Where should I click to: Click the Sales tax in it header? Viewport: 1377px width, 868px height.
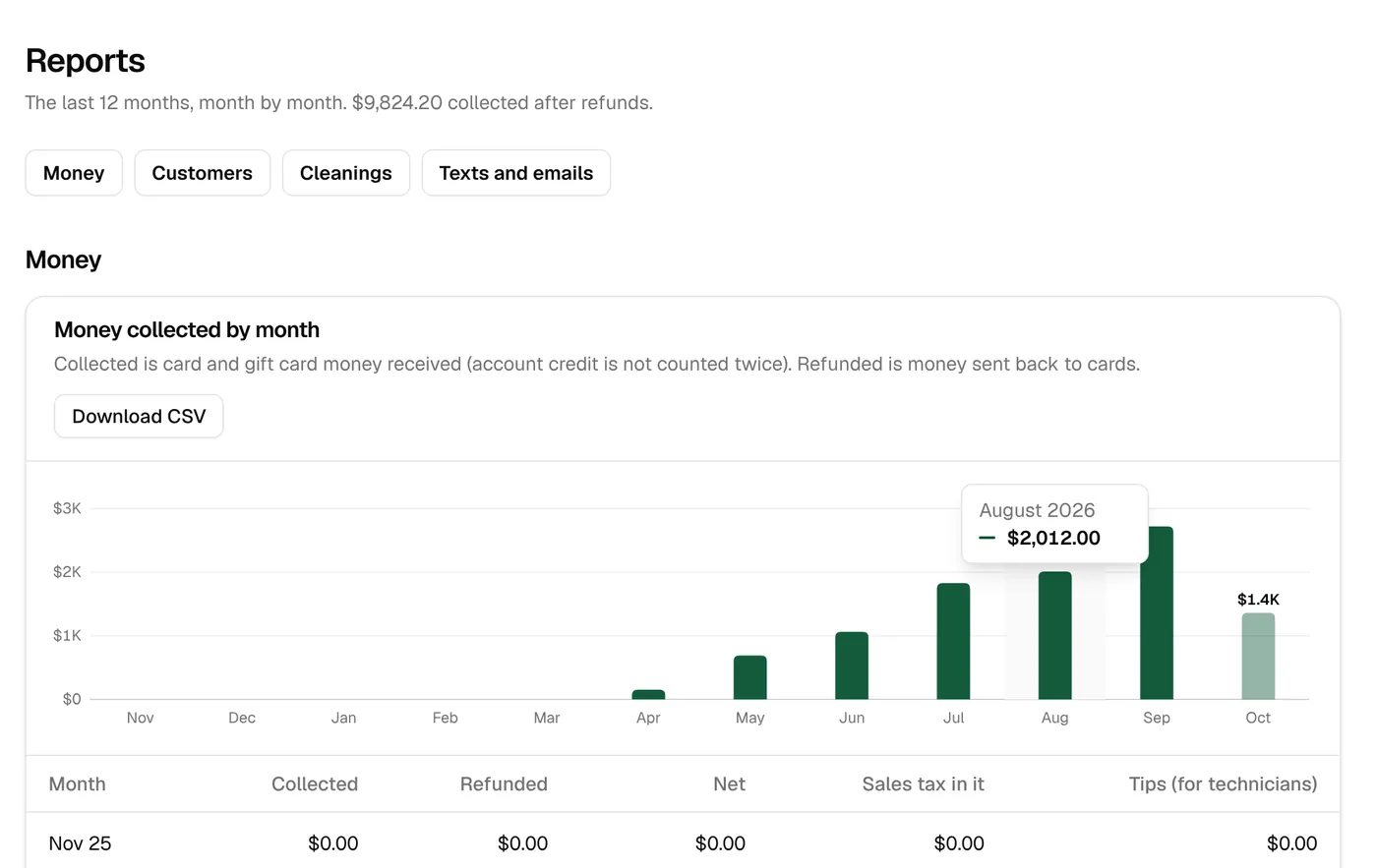tap(923, 783)
